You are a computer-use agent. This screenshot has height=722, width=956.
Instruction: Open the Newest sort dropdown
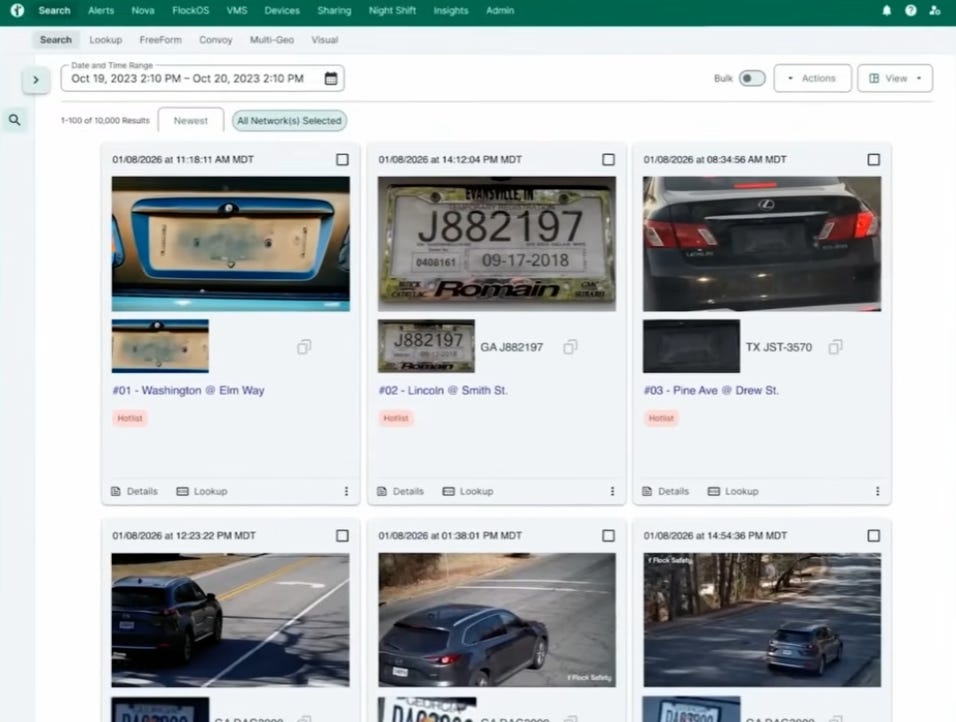coord(191,121)
